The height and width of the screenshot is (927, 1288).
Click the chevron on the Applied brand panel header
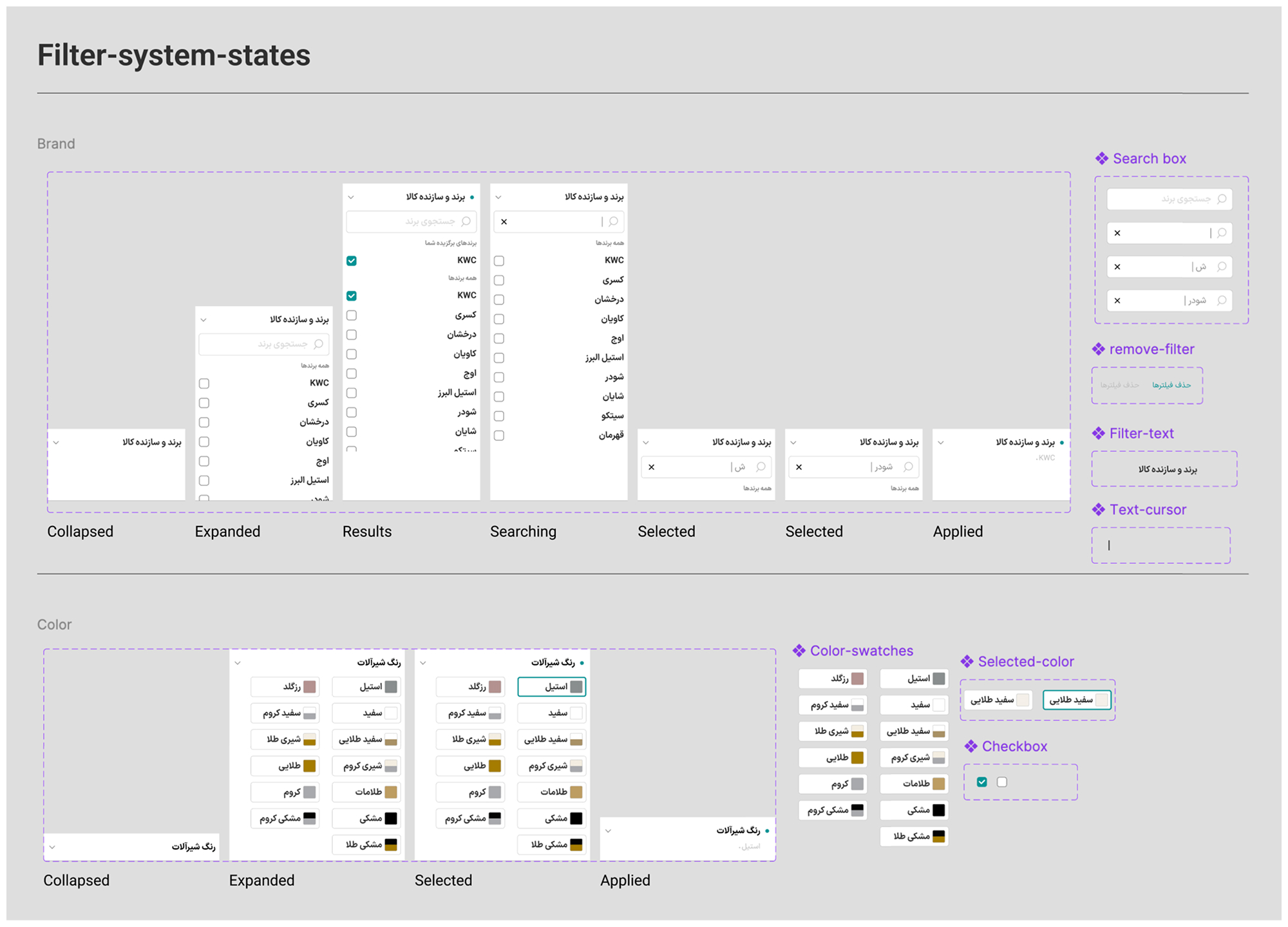click(x=941, y=442)
